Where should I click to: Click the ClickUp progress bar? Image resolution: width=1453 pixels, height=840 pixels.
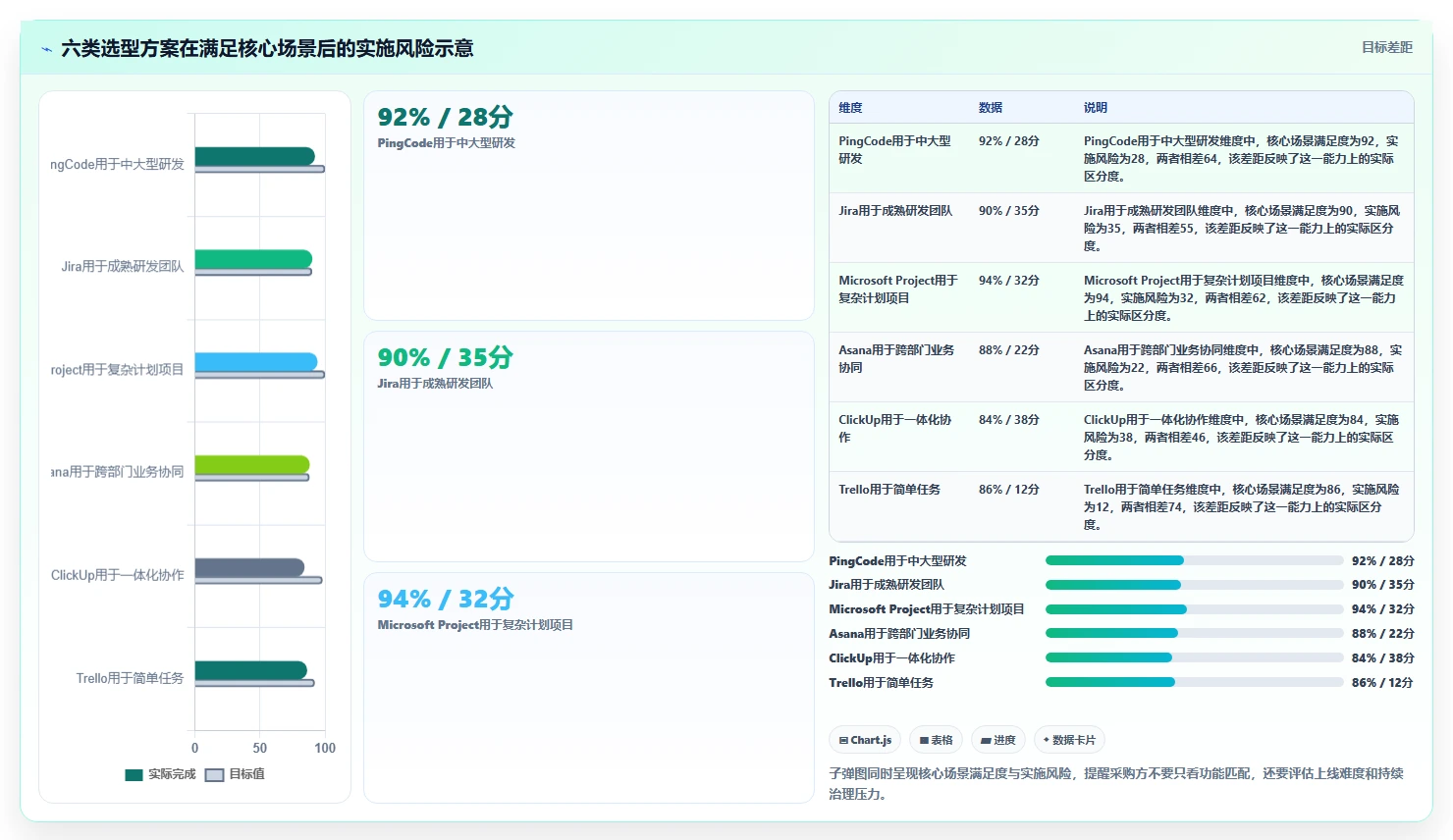tap(1194, 657)
